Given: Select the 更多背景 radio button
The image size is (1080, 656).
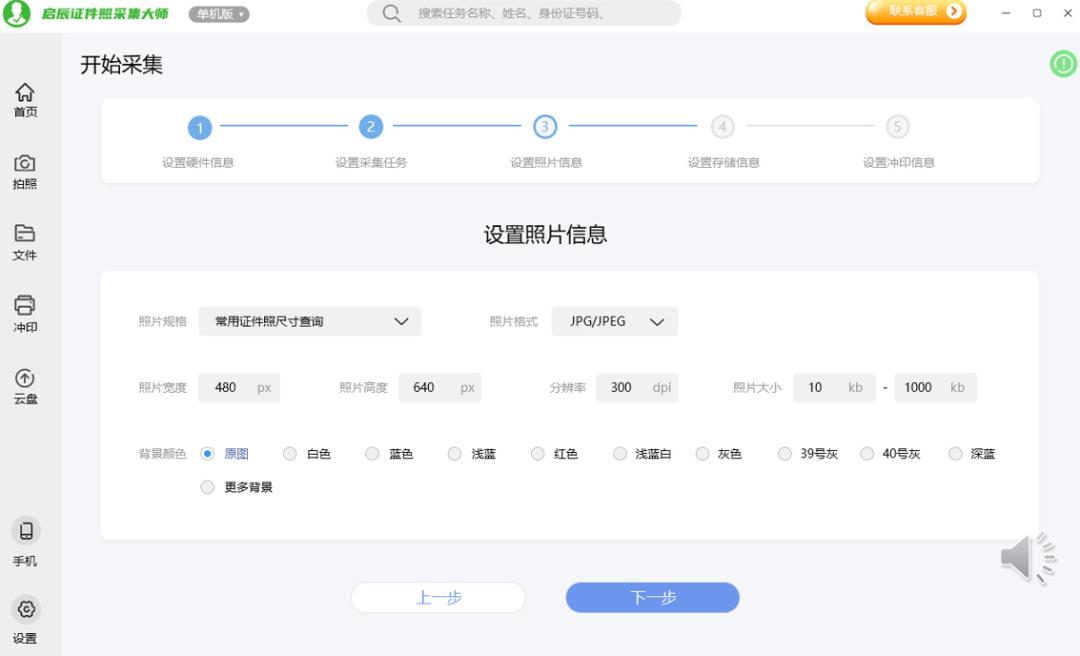Looking at the screenshot, I should pos(208,488).
